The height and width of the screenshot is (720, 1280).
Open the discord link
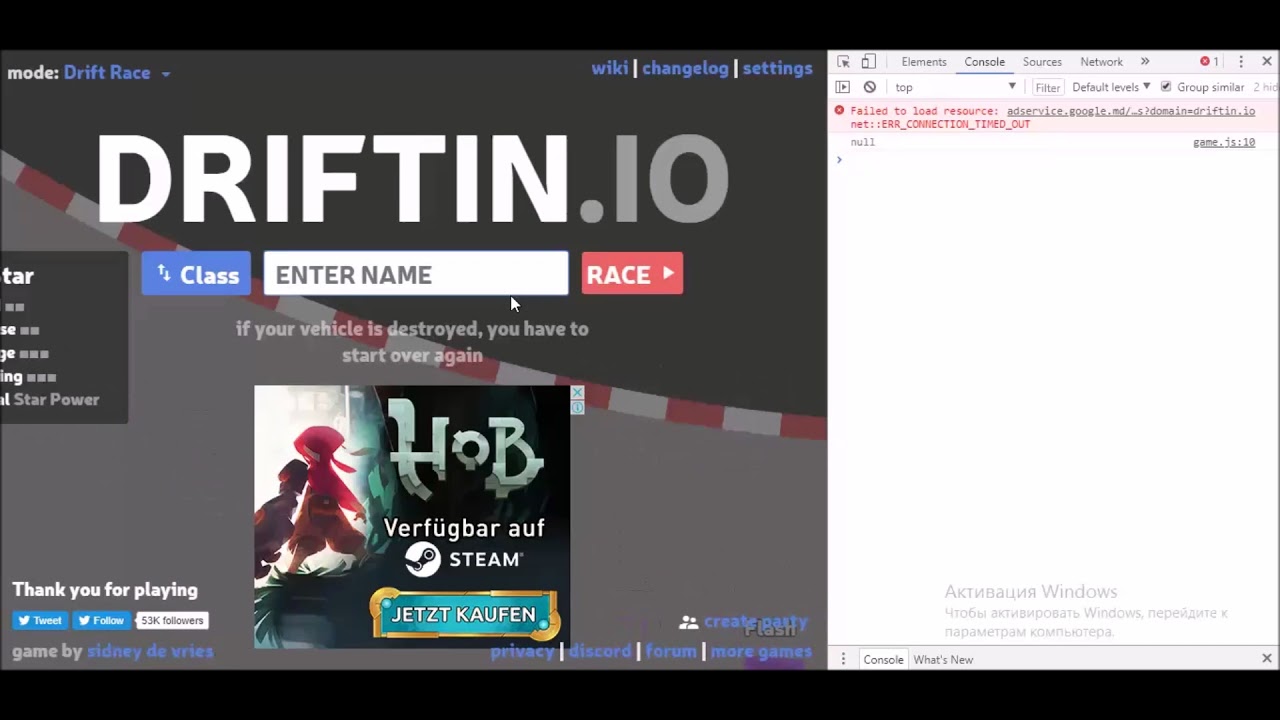pos(600,651)
